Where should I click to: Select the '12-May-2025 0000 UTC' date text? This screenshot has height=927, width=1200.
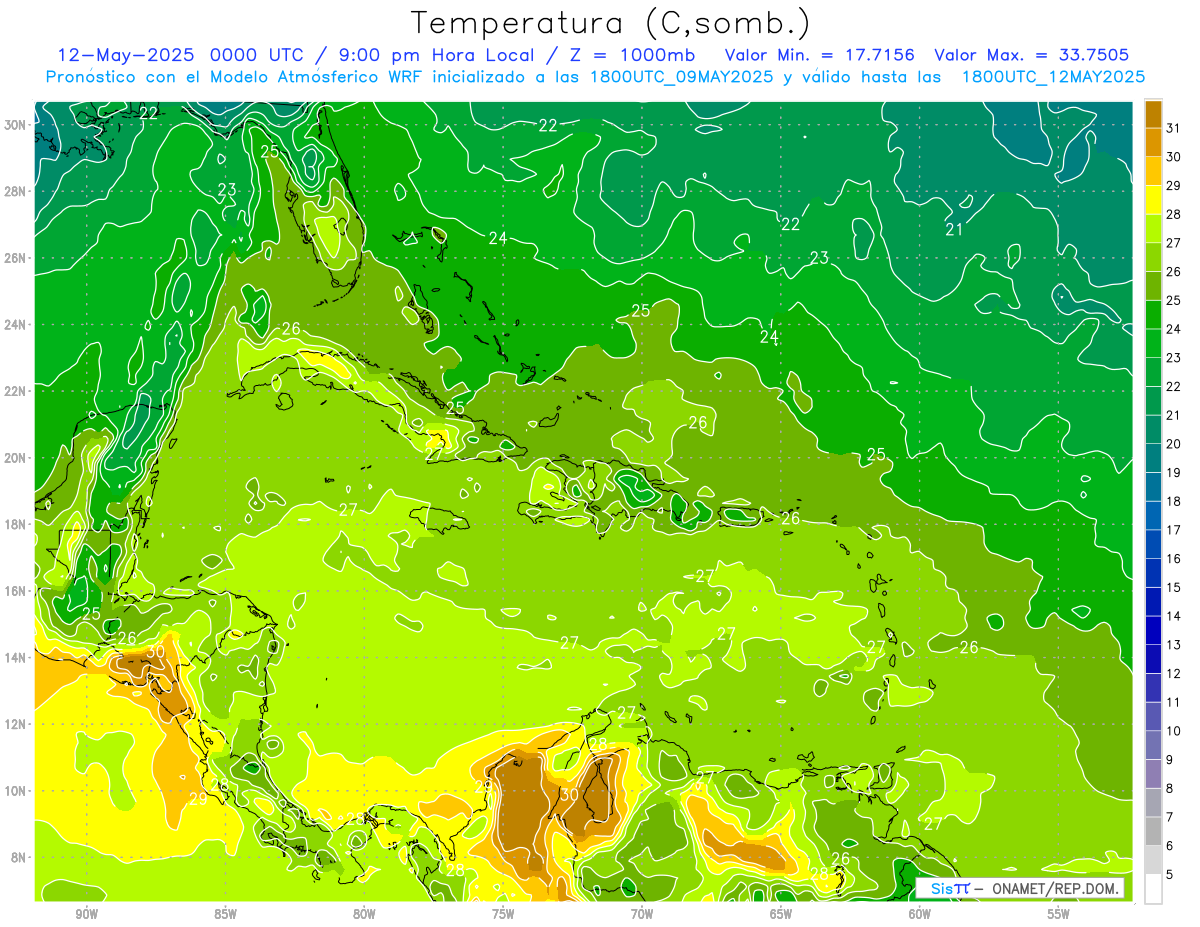point(185,55)
